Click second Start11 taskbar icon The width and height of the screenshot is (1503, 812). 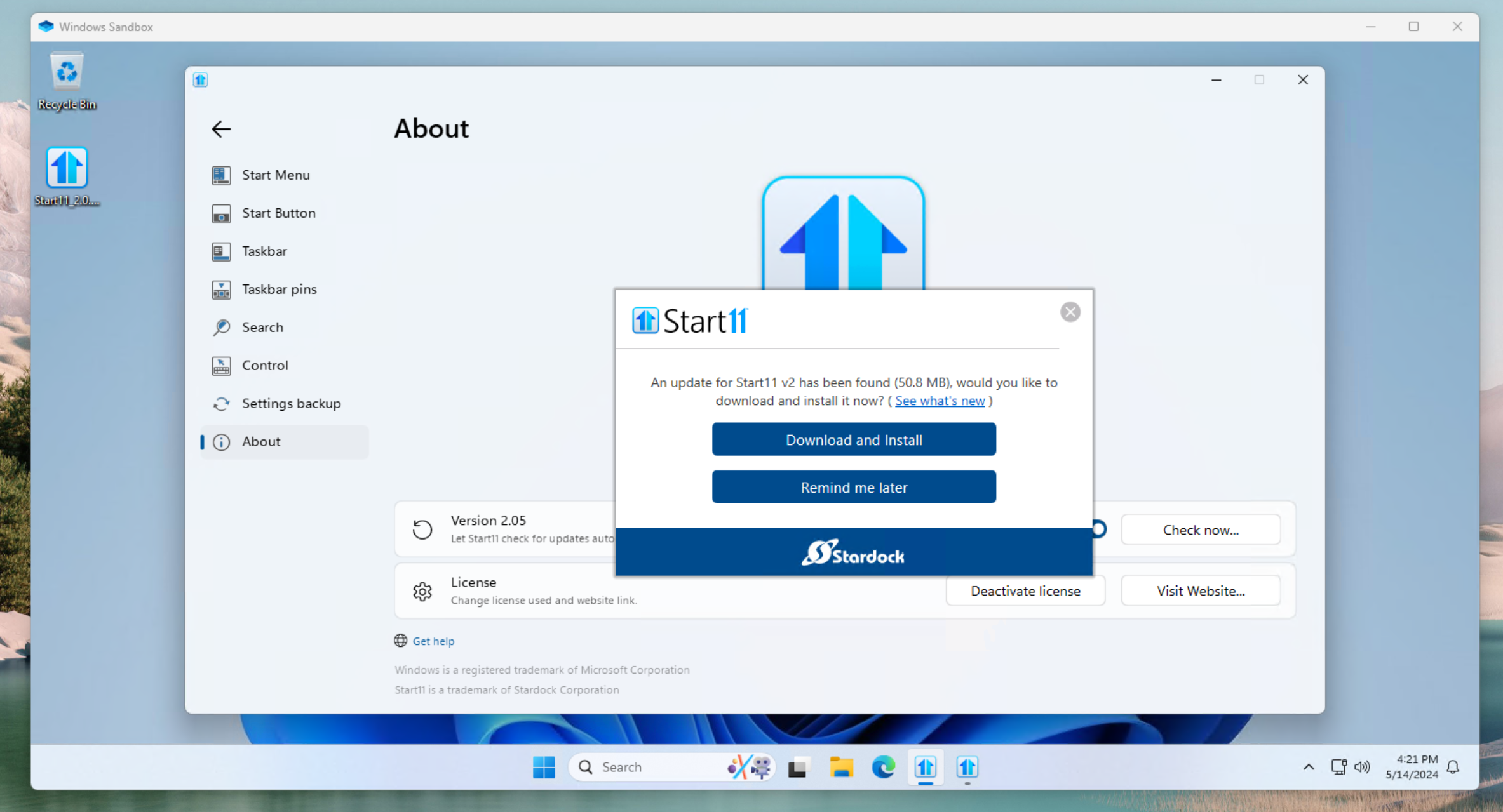click(x=967, y=767)
